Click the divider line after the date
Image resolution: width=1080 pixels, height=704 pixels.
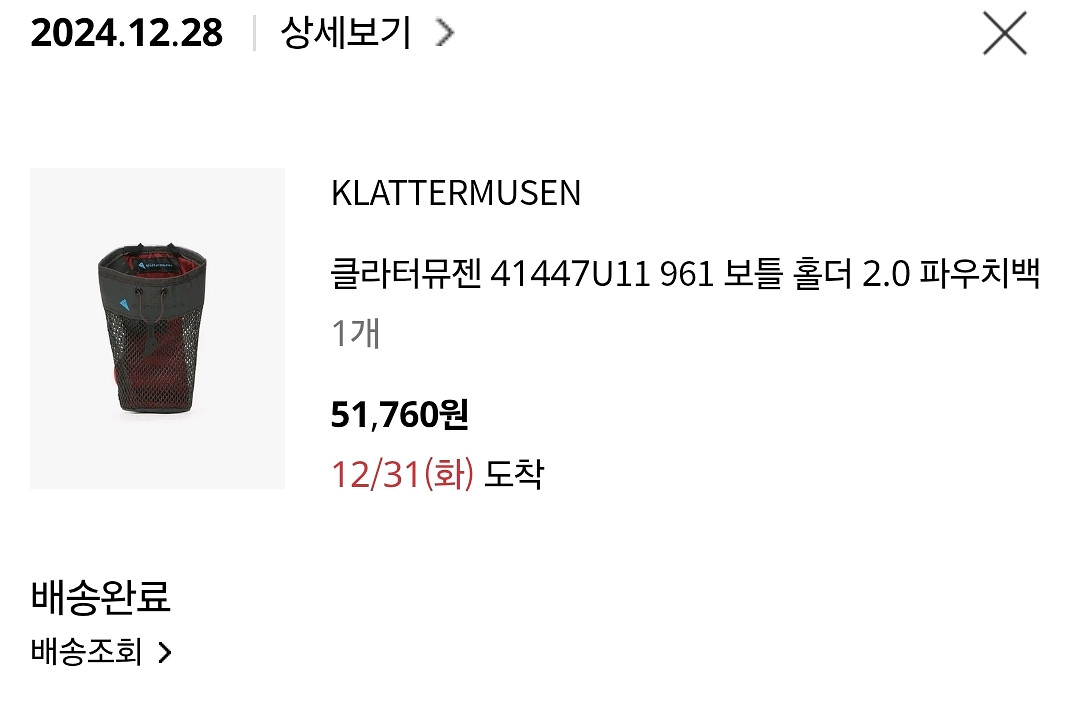click(254, 32)
